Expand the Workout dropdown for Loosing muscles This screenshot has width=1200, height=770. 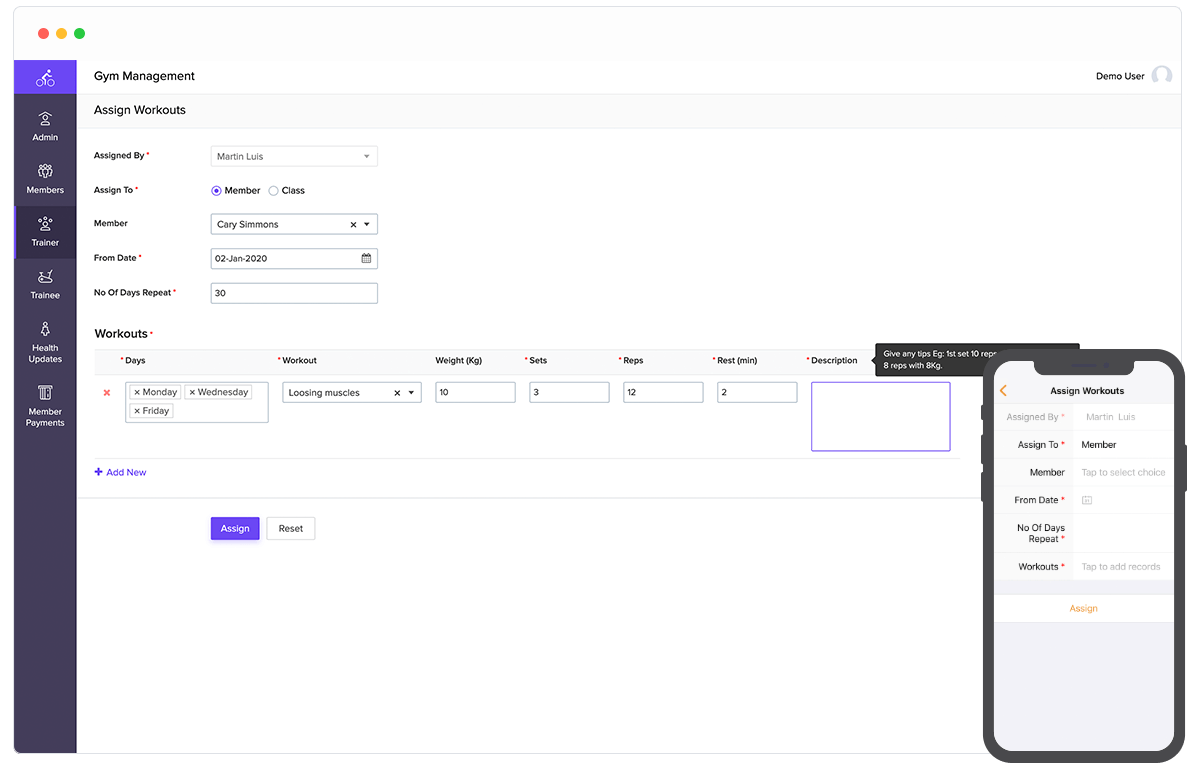click(x=411, y=393)
